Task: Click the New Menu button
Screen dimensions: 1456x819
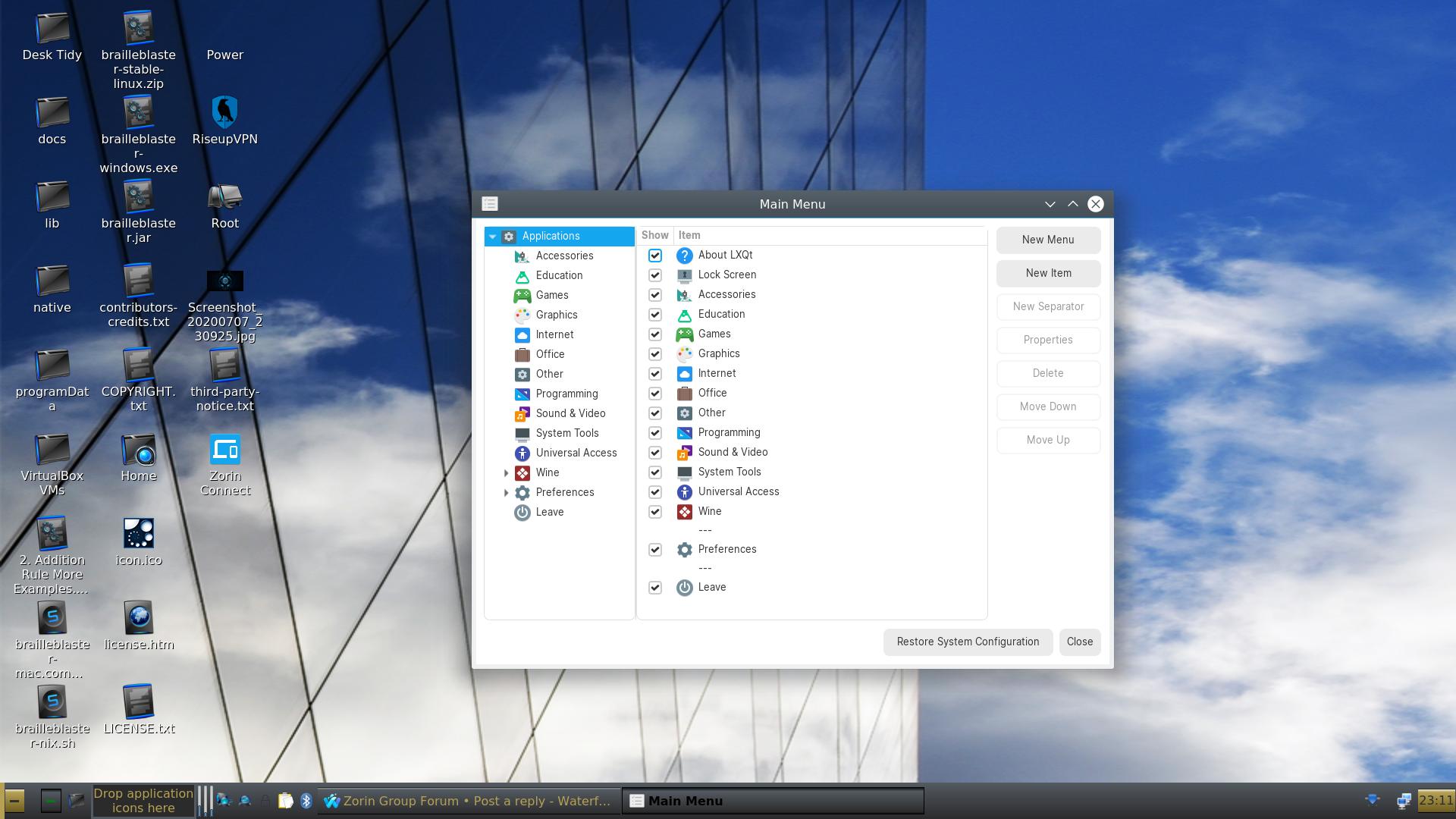Action: [x=1047, y=239]
